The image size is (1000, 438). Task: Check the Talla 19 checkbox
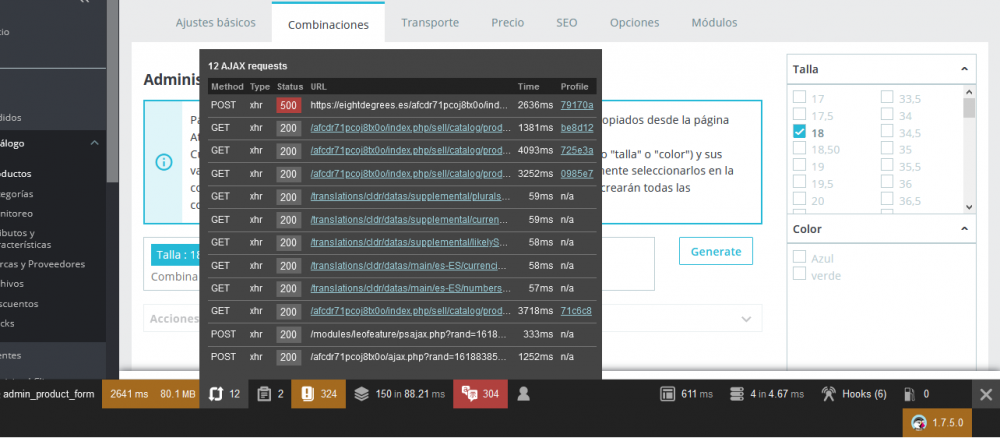(x=798, y=166)
